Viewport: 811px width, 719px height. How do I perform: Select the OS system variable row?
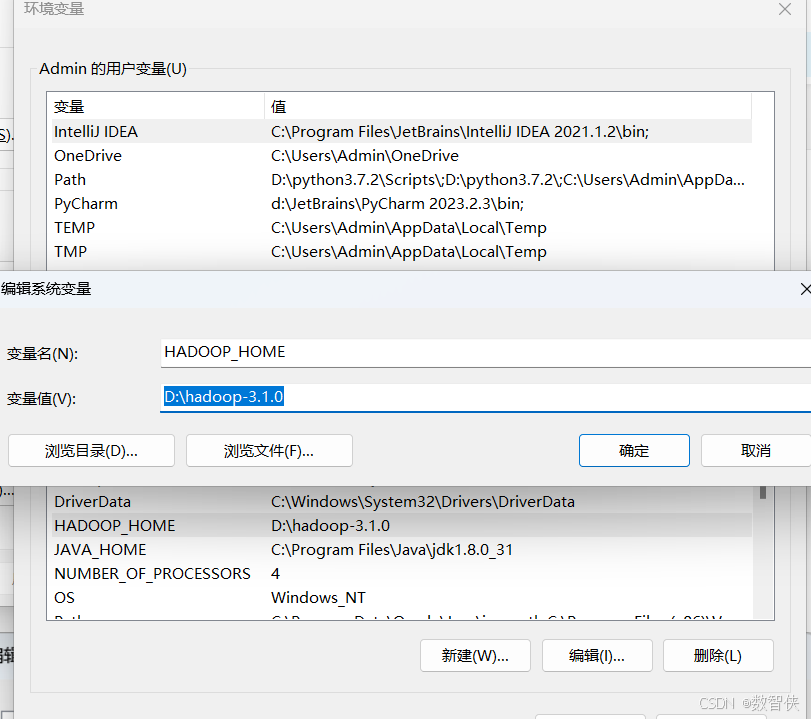[150, 597]
